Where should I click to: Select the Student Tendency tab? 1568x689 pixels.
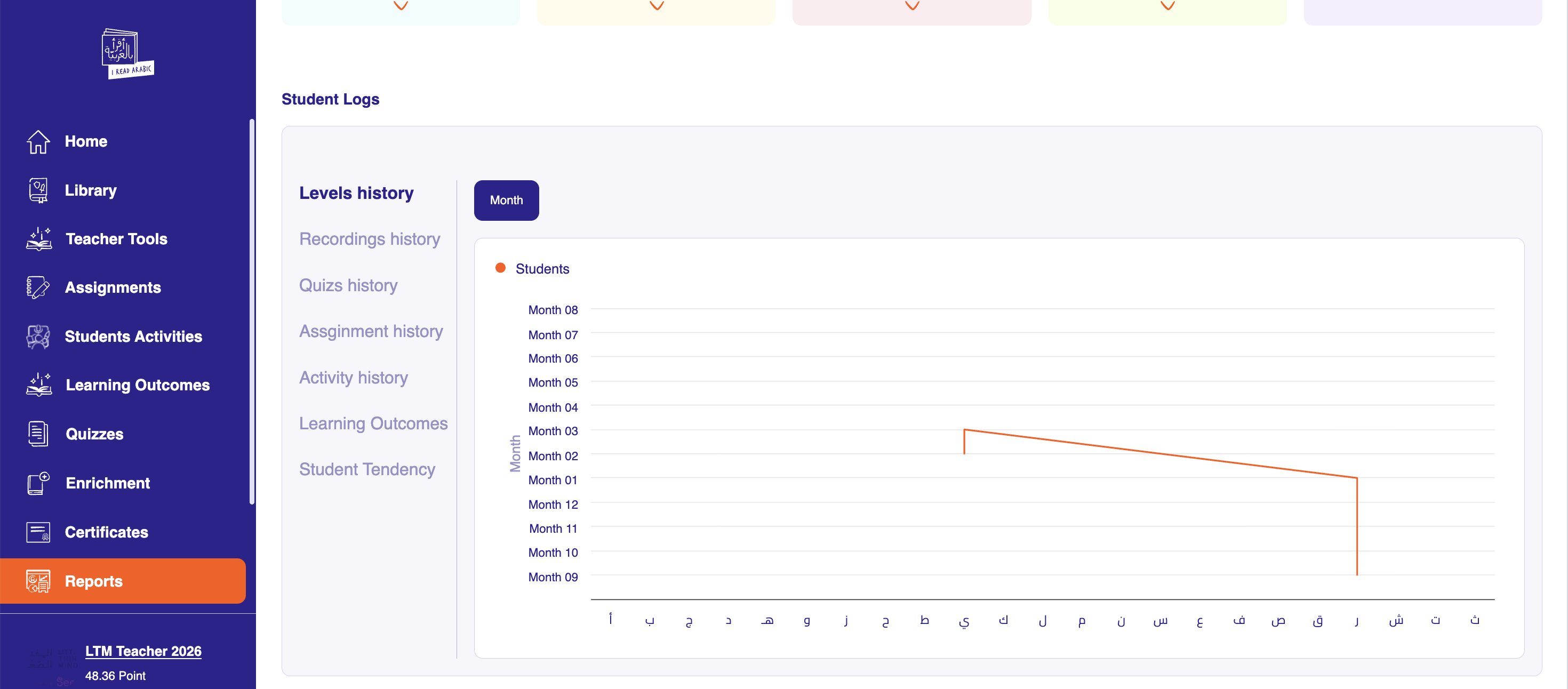(366, 469)
